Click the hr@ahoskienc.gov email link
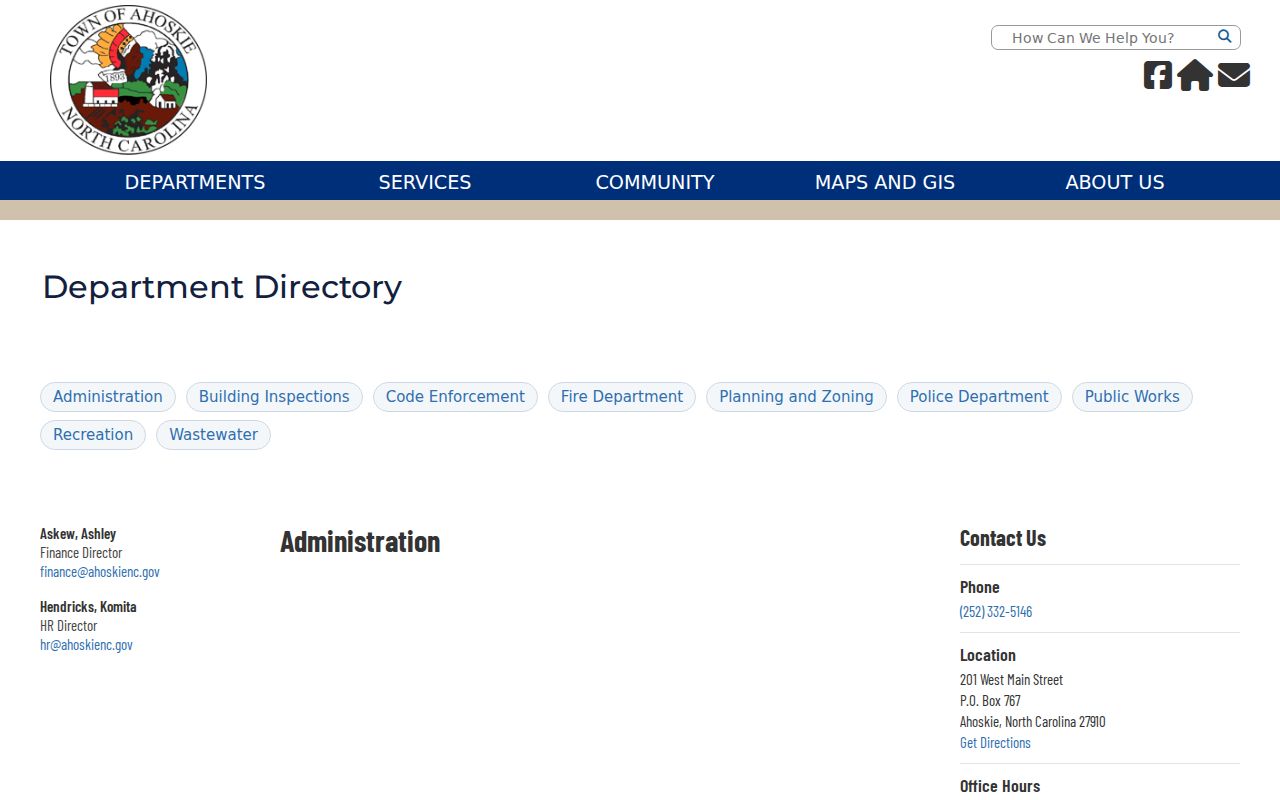The width and height of the screenshot is (1280, 800). (x=86, y=645)
